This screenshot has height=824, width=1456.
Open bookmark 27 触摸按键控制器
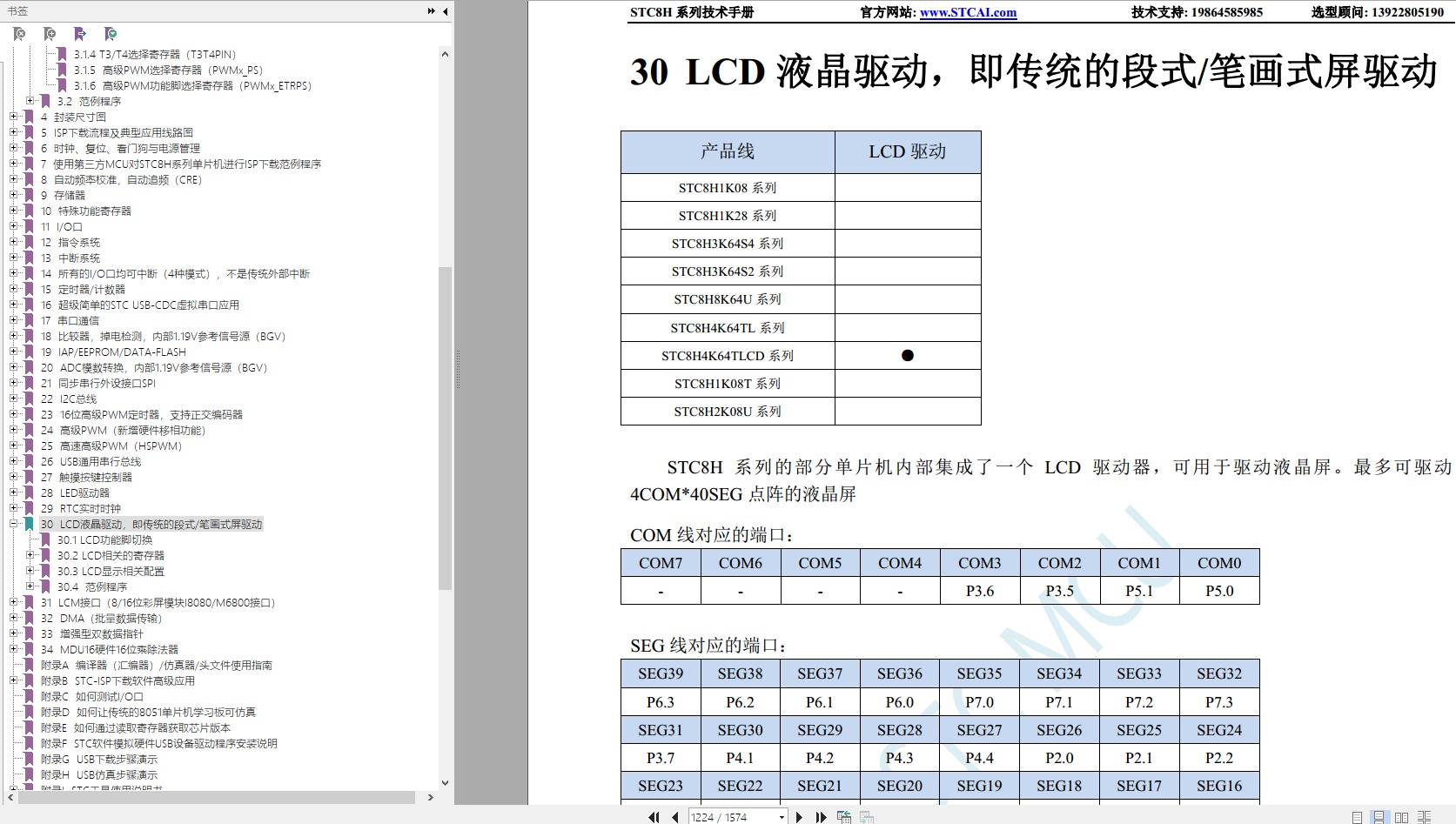click(86, 477)
